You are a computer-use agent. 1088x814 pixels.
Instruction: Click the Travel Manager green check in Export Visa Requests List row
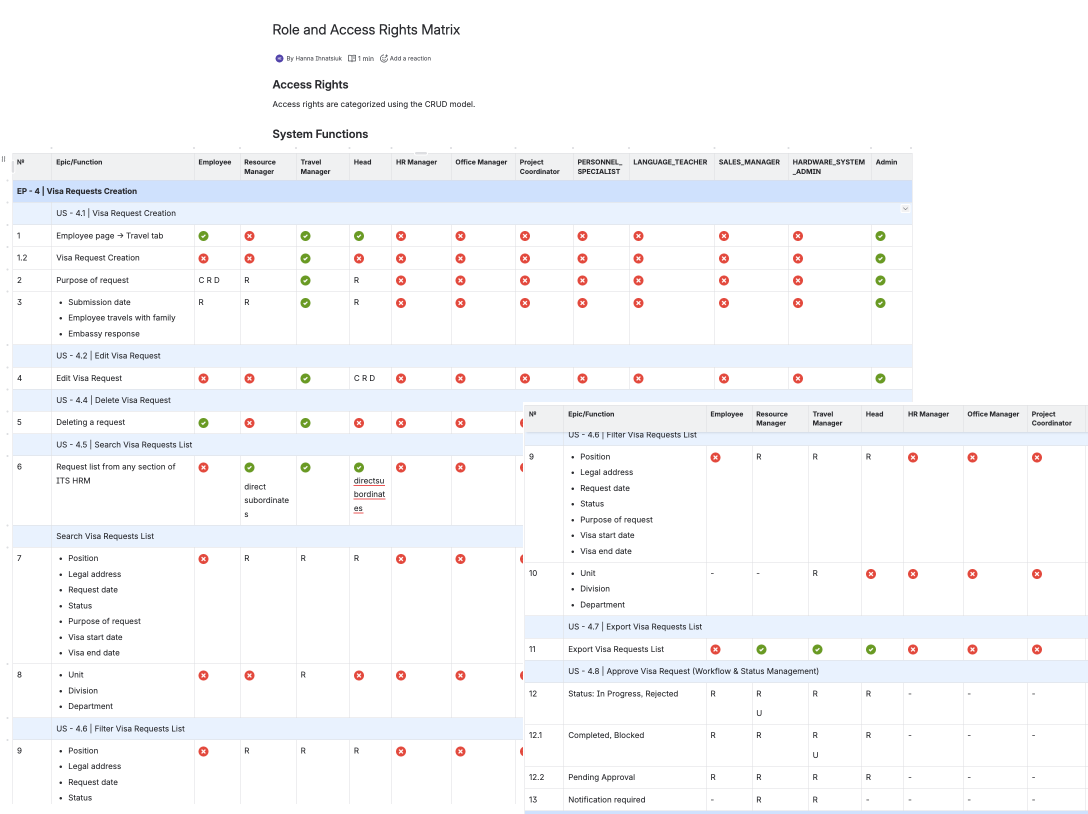[817, 649]
